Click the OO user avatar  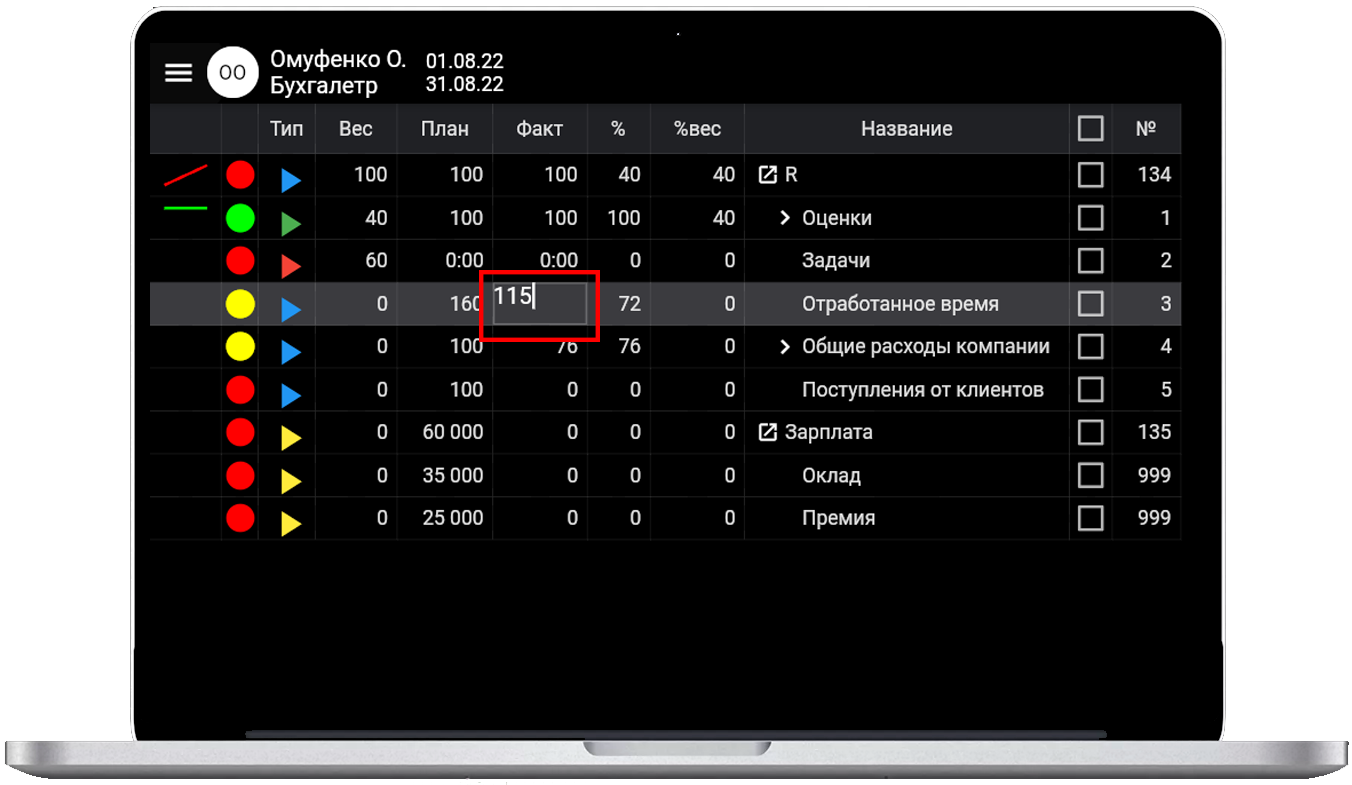click(x=232, y=73)
